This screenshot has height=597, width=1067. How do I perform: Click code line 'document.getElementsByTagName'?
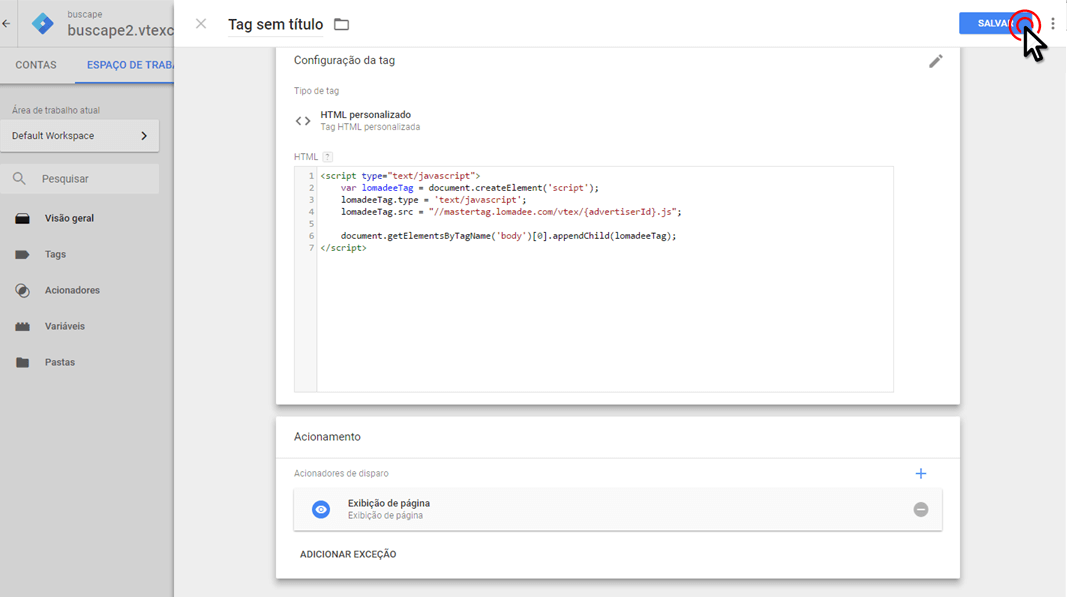pyautogui.click(x=508, y=236)
